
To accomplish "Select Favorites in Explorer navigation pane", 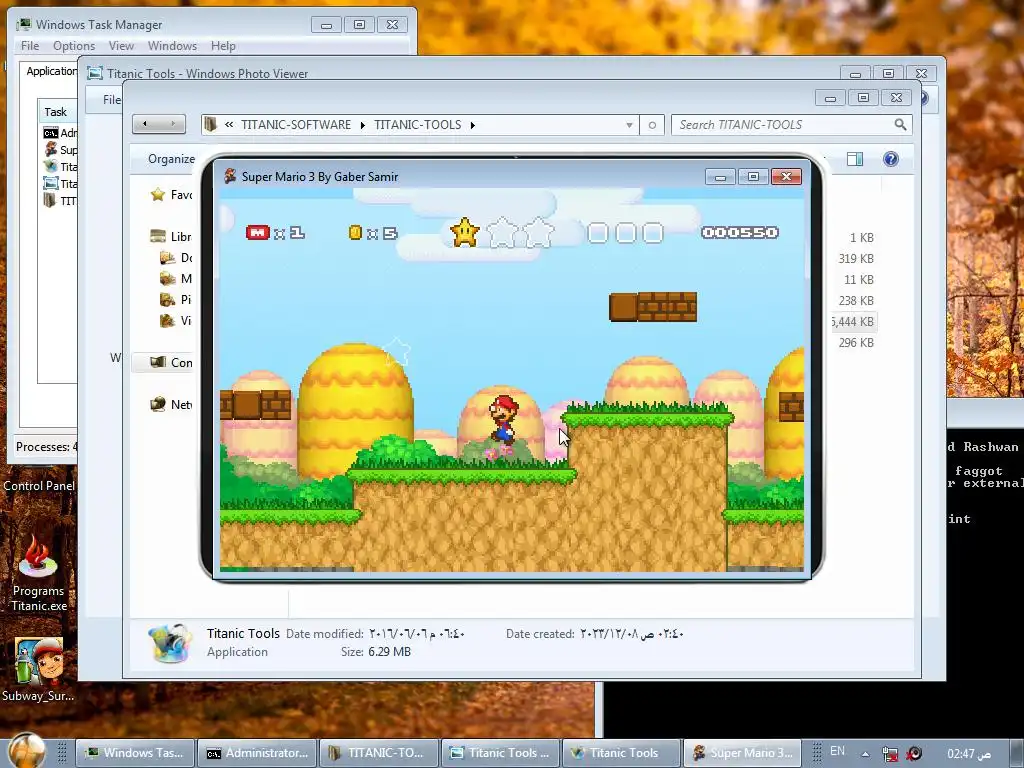I will click(171, 195).
